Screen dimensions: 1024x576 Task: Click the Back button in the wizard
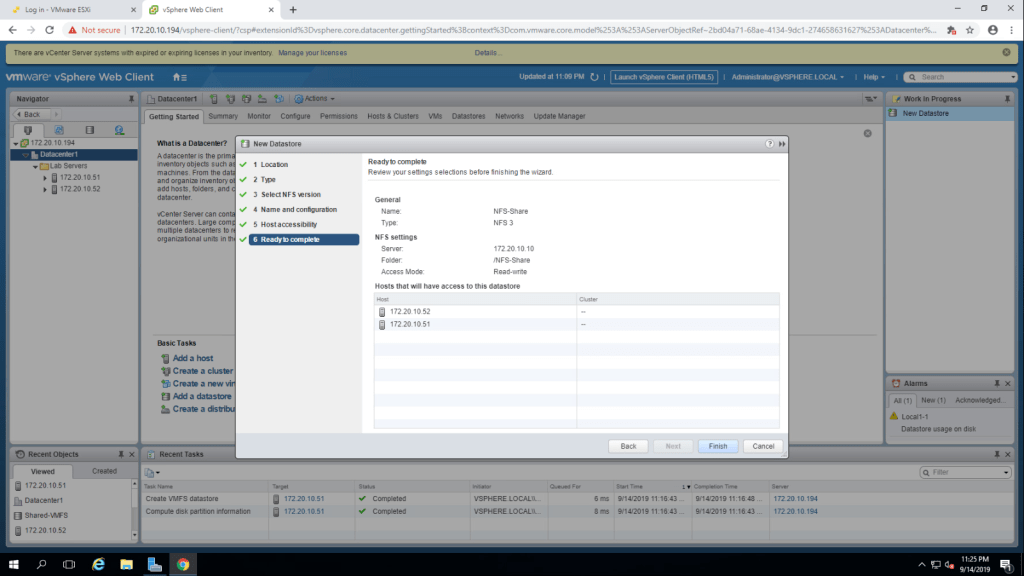(628, 446)
